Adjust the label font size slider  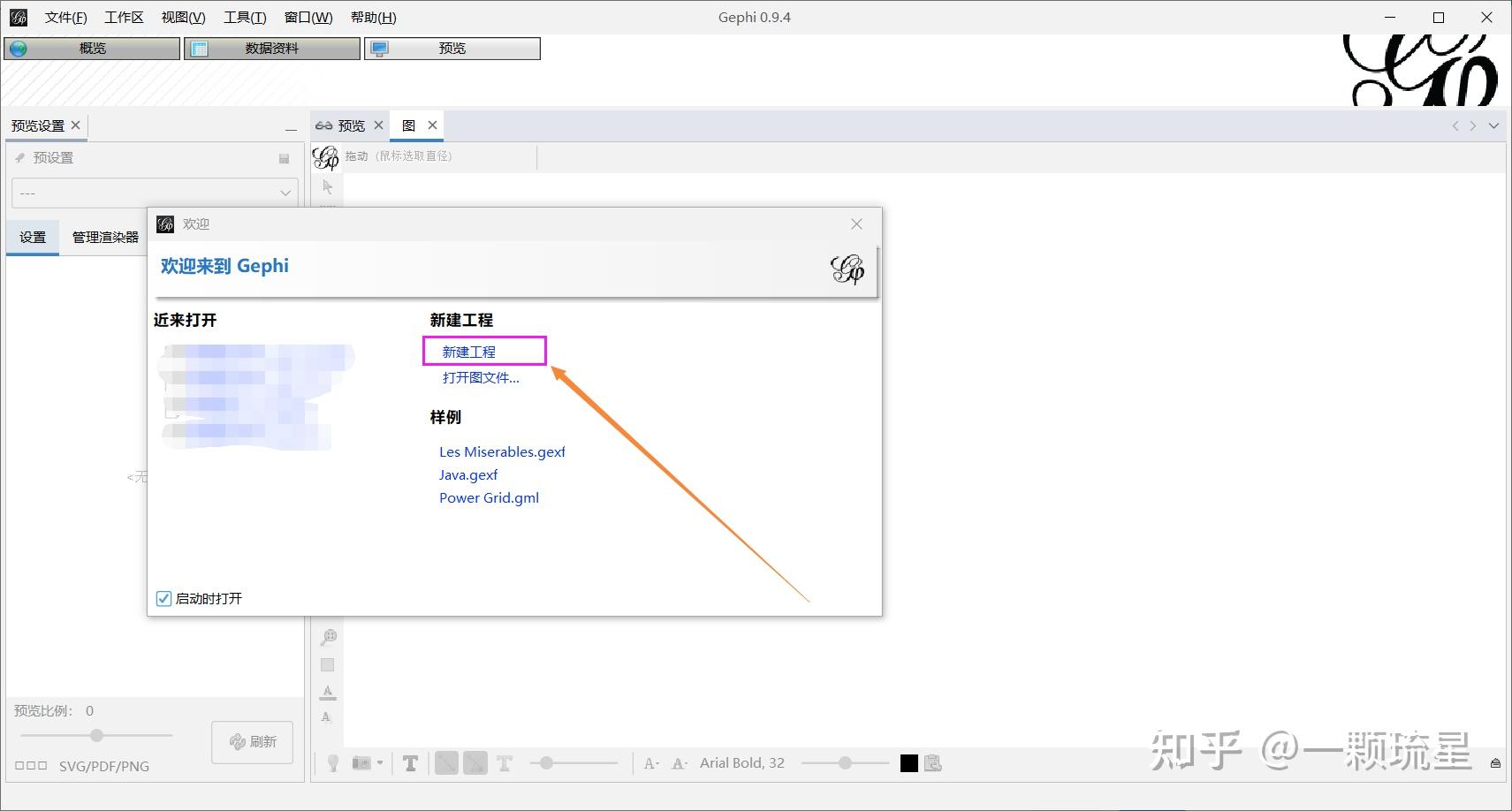click(x=845, y=763)
